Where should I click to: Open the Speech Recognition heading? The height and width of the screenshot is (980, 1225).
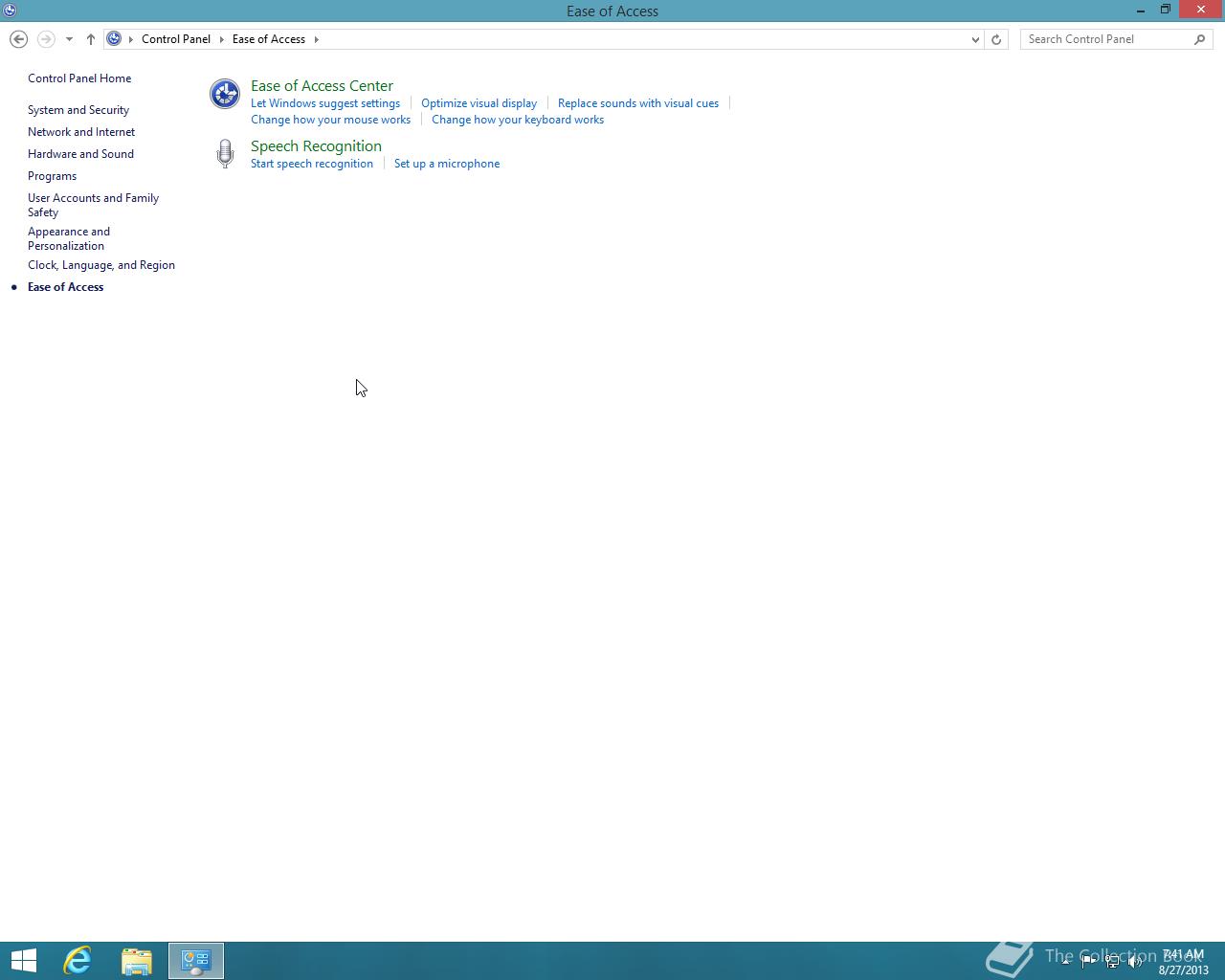click(x=316, y=146)
